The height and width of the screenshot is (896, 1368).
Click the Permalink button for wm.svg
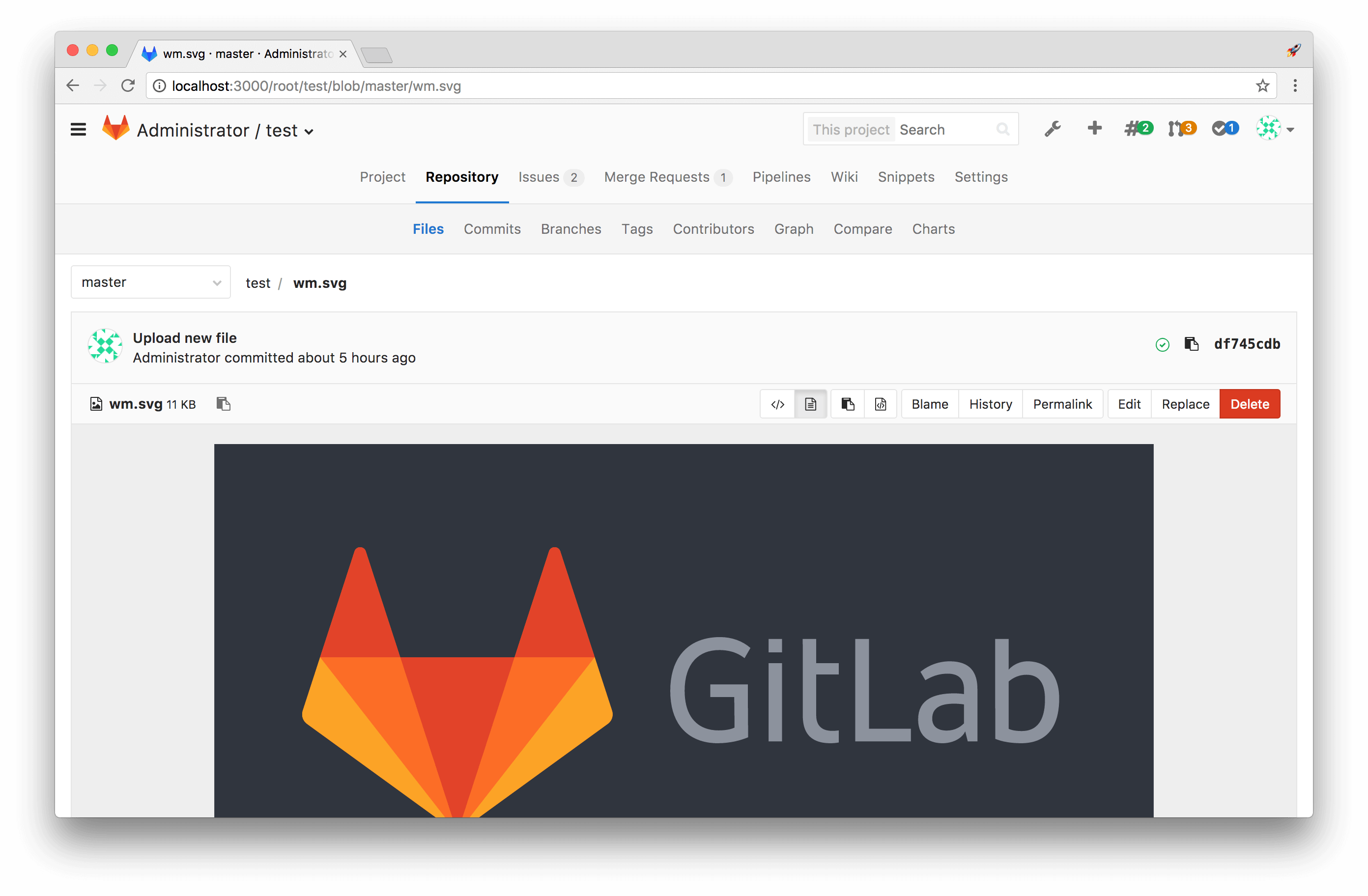[x=1063, y=404]
